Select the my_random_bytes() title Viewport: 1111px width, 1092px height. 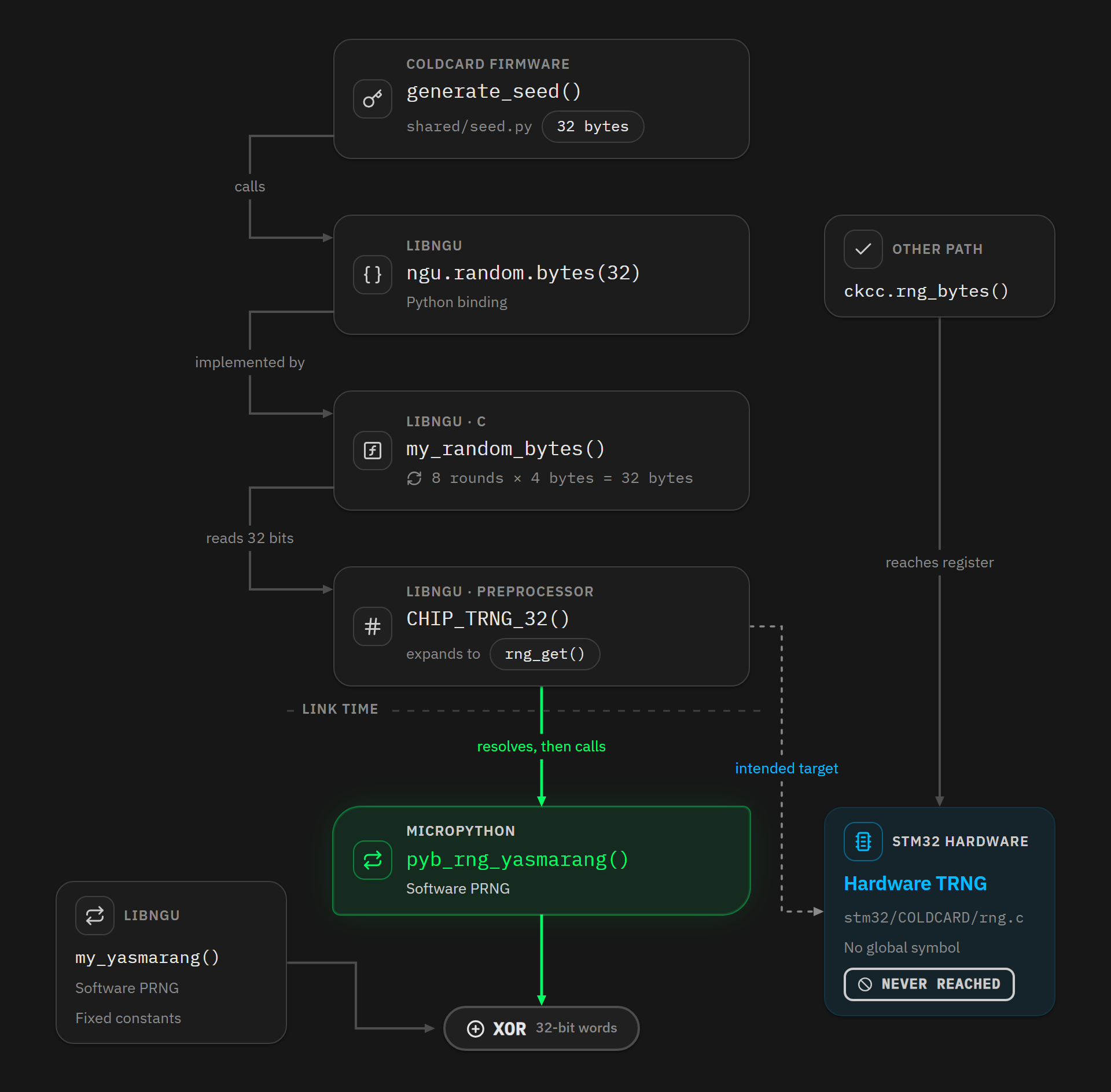tap(506, 449)
